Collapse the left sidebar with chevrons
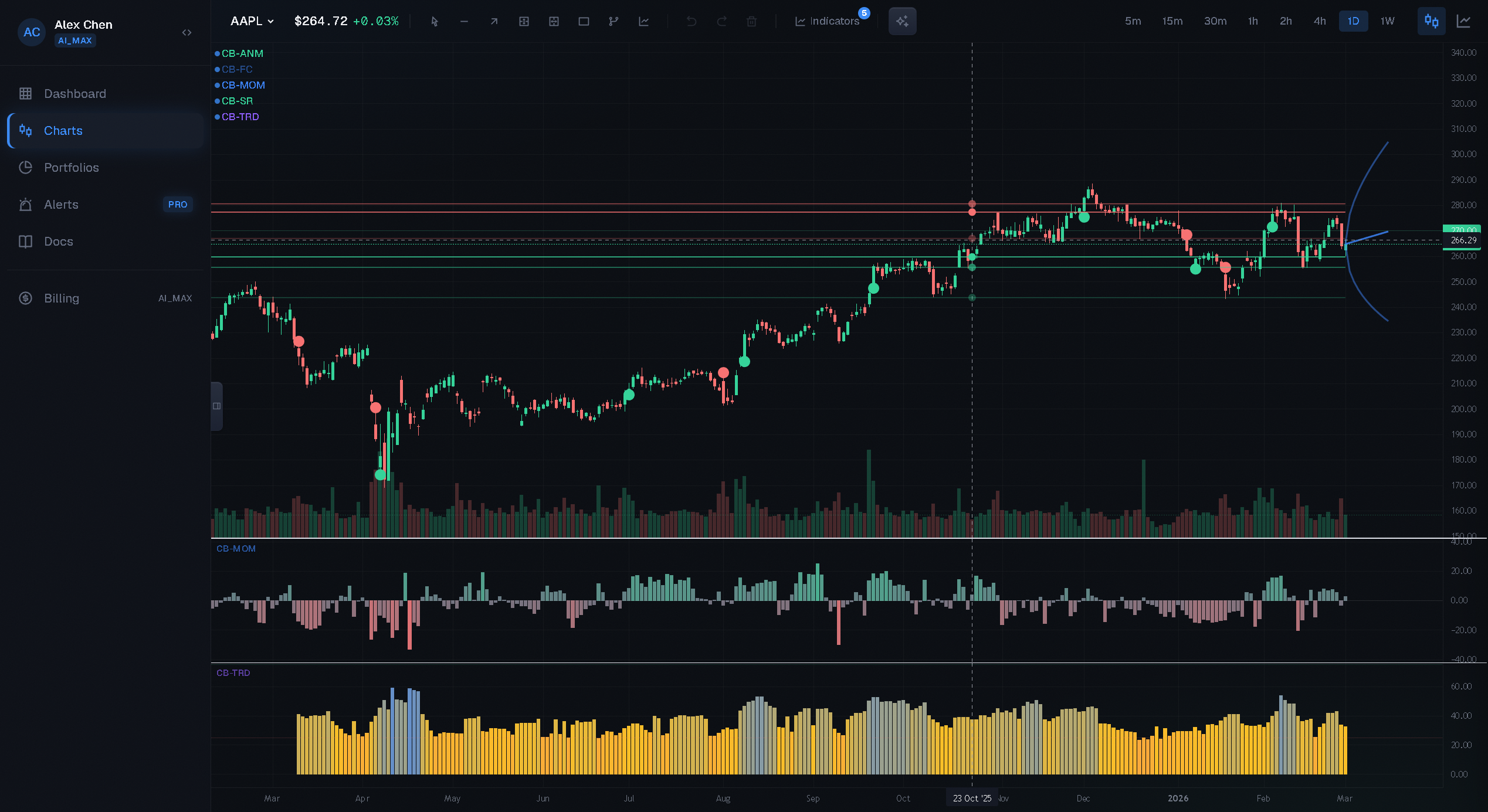 [187, 32]
